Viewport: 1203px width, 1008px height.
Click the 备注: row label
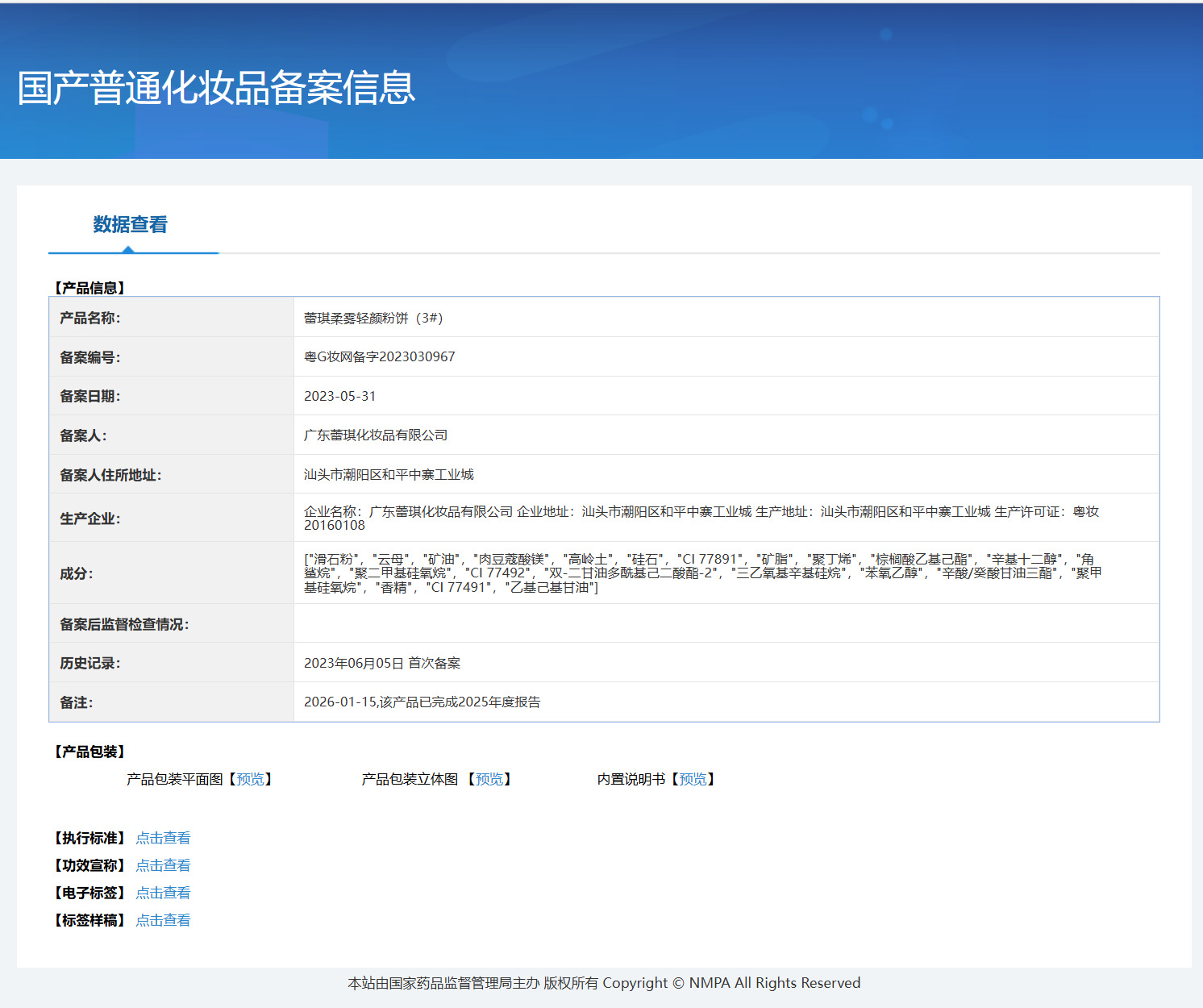[77, 702]
